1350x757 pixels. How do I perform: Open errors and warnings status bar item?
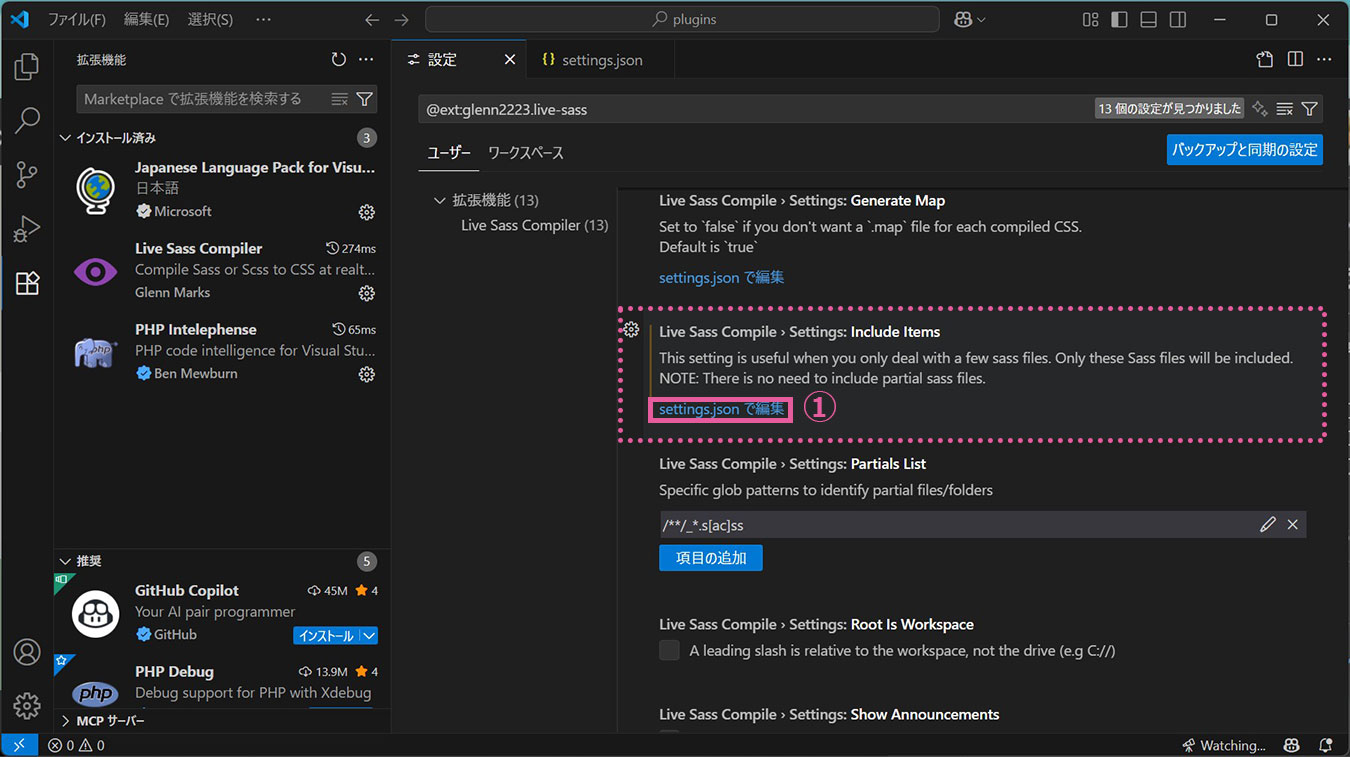point(77,745)
